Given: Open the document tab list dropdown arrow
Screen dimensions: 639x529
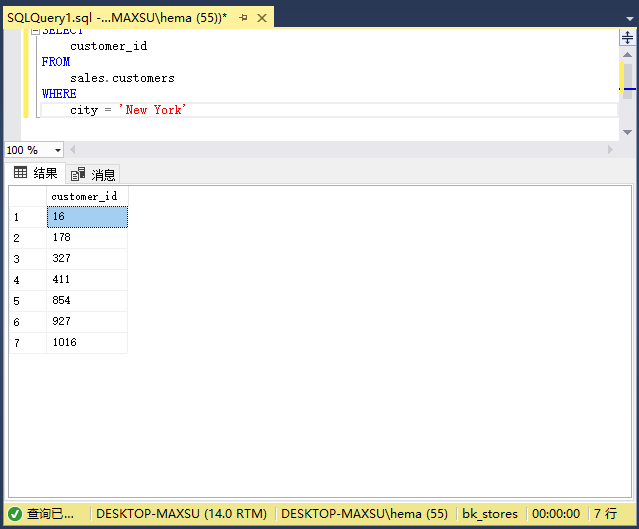Looking at the screenshot, I should click(630, 19).
